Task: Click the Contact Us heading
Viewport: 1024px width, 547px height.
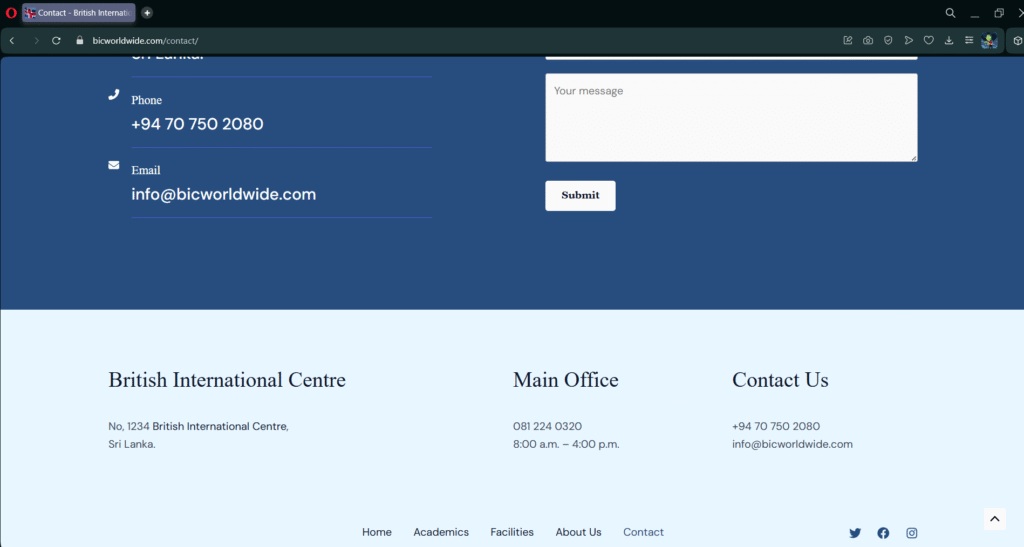Action: point(780,380)
